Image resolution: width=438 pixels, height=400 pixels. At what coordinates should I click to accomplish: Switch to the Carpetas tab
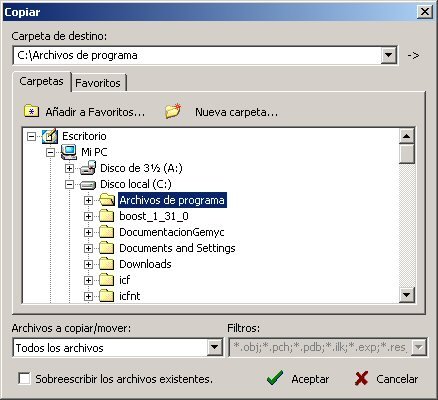(41, 81)
